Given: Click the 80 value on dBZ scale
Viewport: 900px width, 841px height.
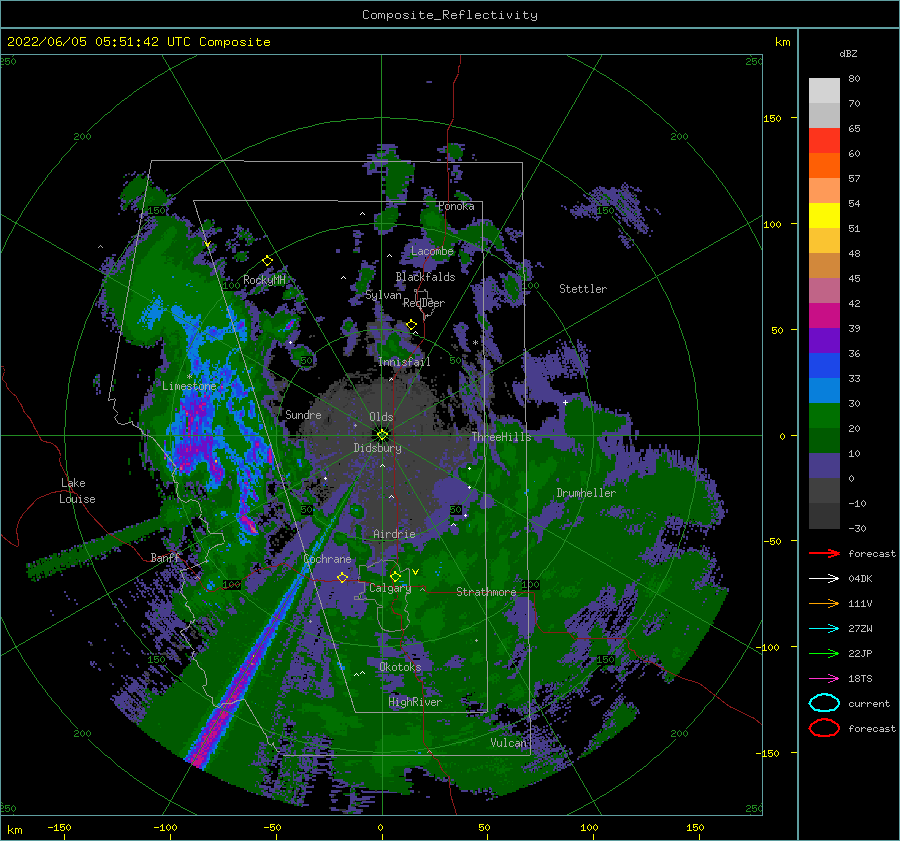Looking at the screenshot, I should pyautogui.click(x=854, y=79).
